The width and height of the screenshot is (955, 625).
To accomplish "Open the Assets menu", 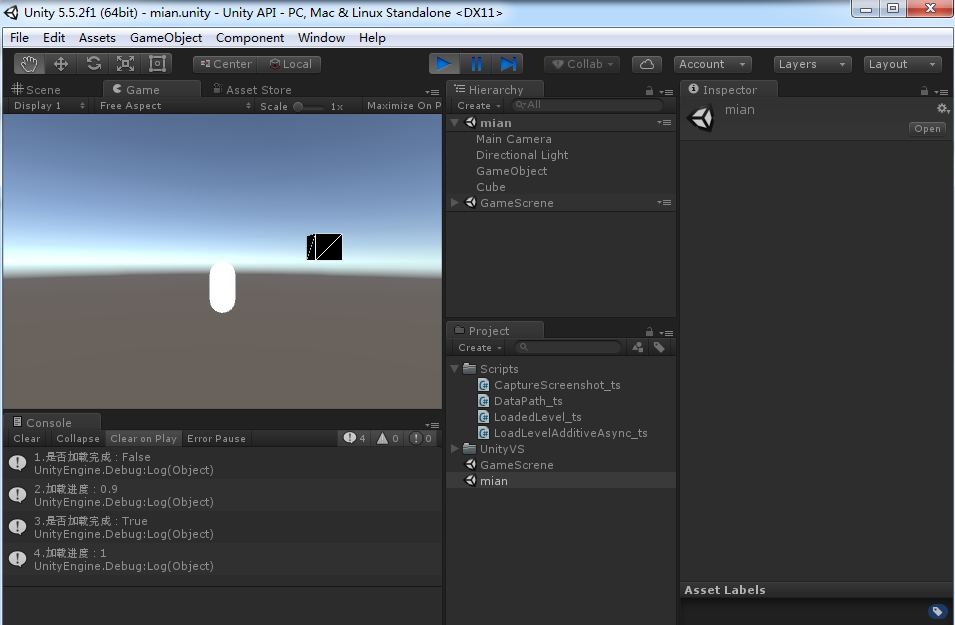I will (x=97, y=38).
